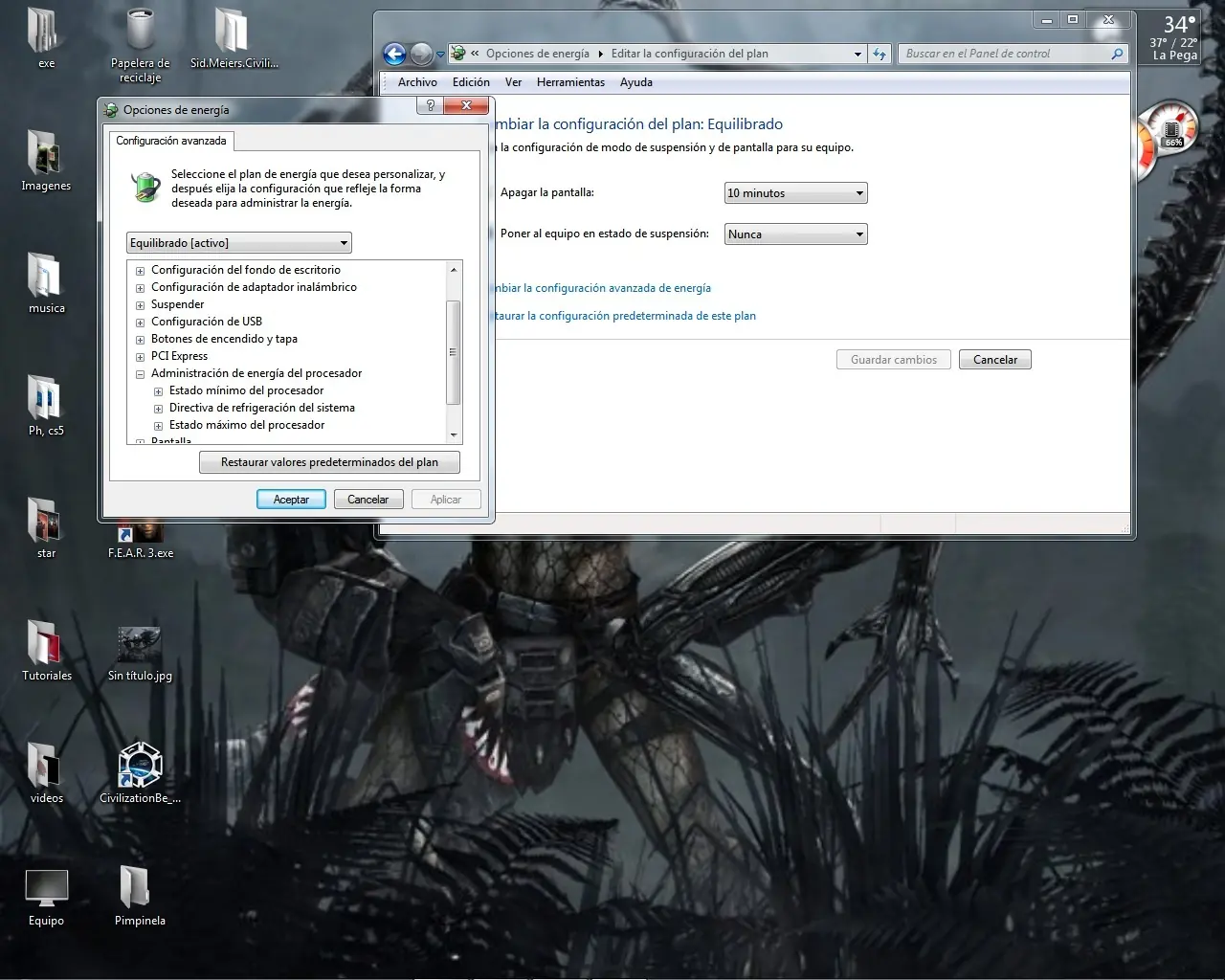The image size is (1225, 980).
Task: Click Cancelar in Opciones de energía dialog
Action: point(367,500)
